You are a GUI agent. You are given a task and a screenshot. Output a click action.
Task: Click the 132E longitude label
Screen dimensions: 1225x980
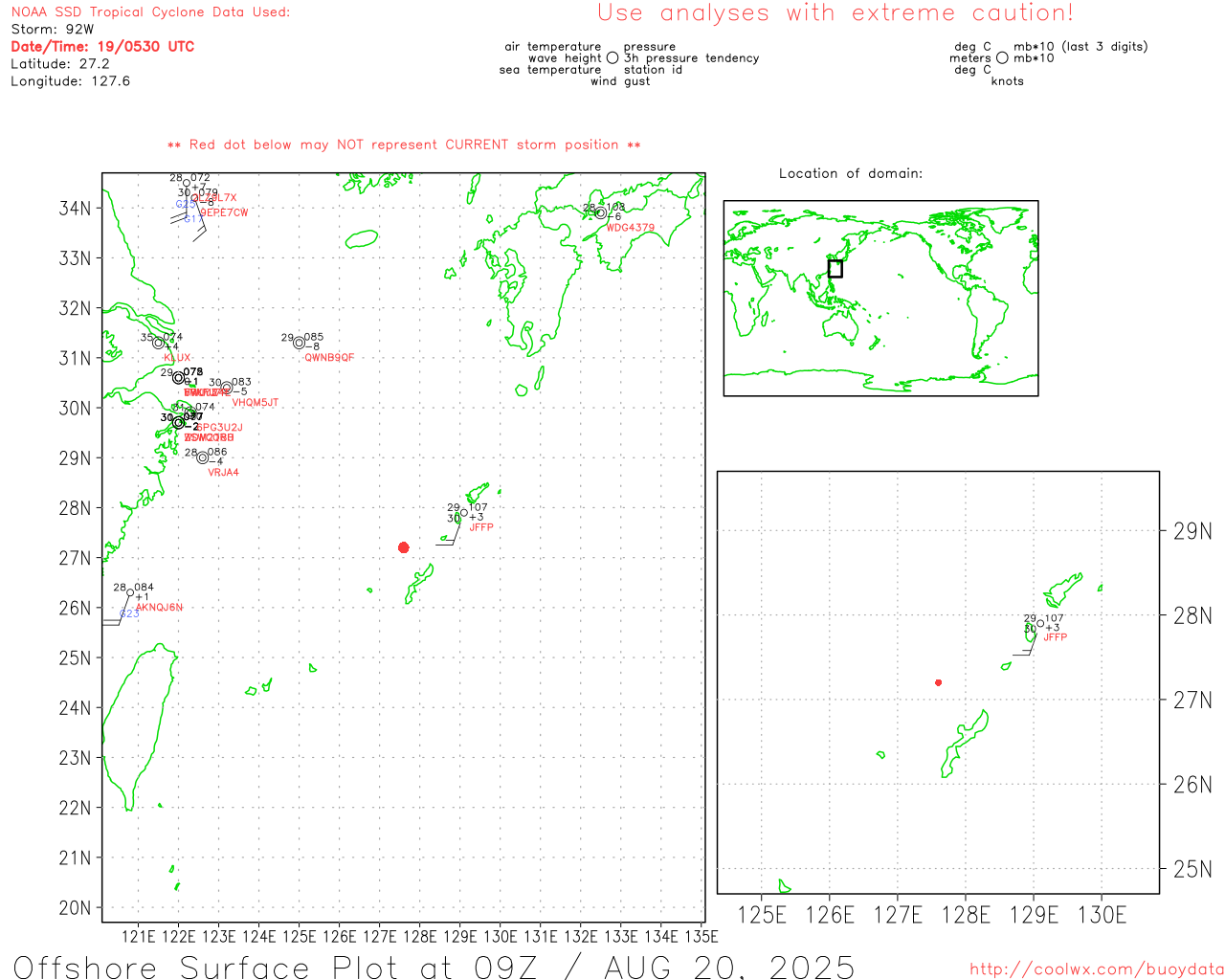point(580,936)
